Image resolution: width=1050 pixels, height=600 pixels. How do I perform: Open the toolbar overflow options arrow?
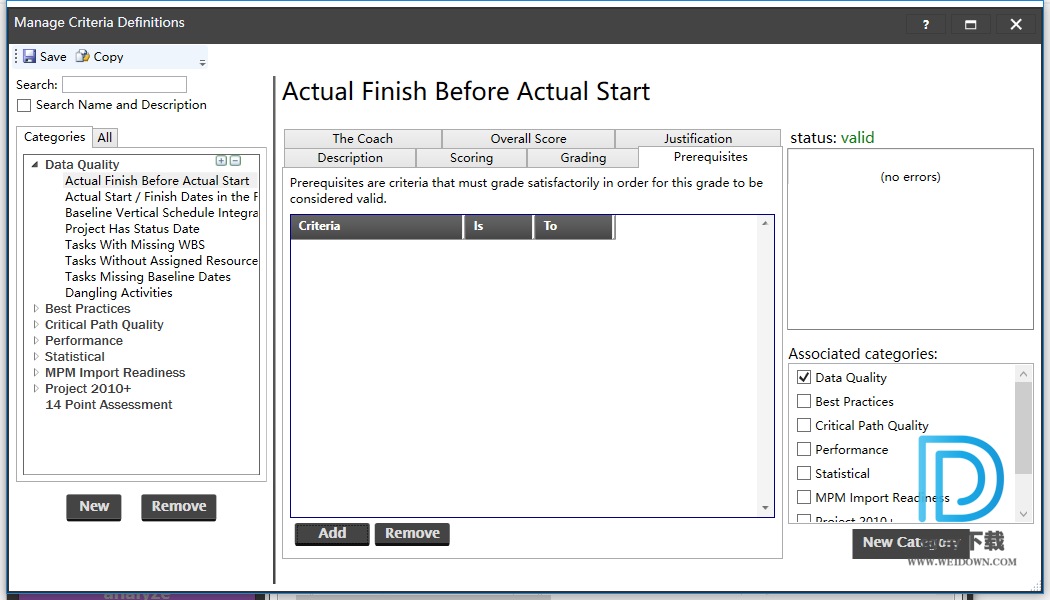point(202,62)
